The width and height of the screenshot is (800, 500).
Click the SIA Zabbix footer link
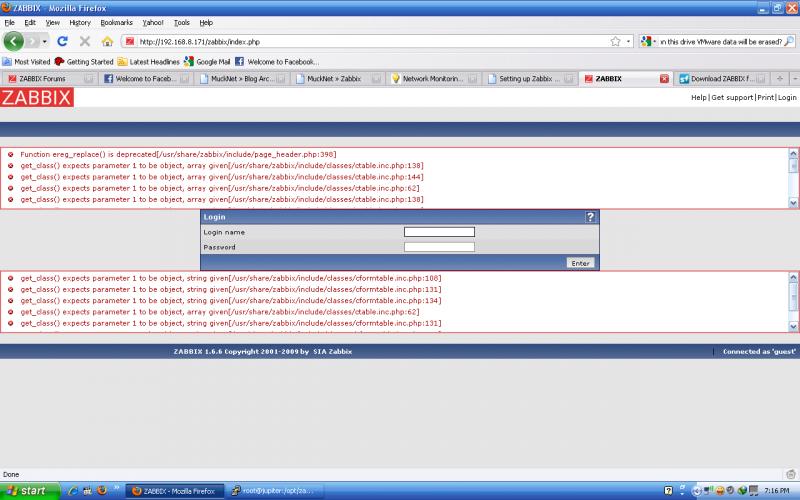click(x=332, y=352)
